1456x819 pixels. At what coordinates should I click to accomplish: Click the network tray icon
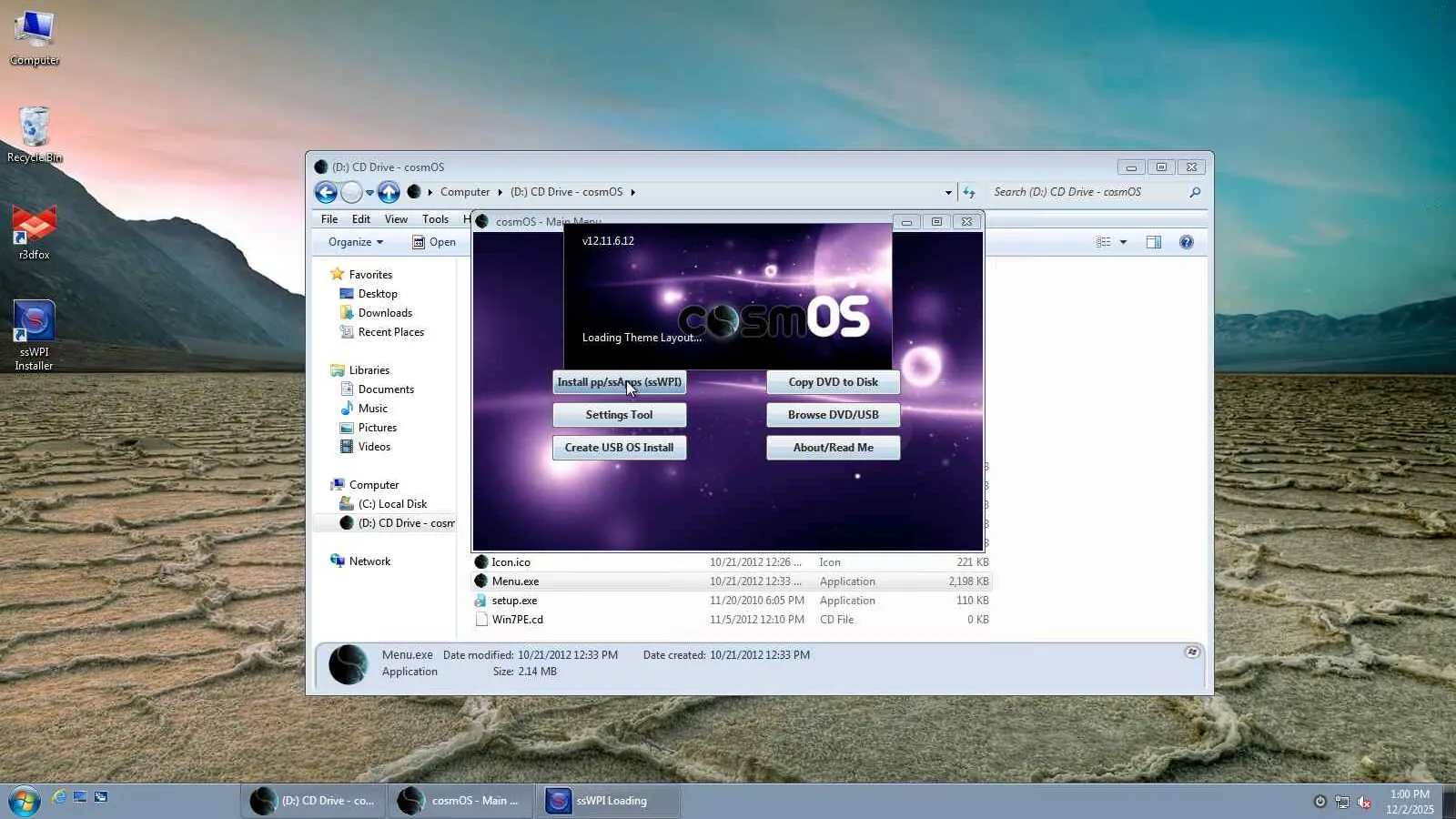click(1342, 802)
